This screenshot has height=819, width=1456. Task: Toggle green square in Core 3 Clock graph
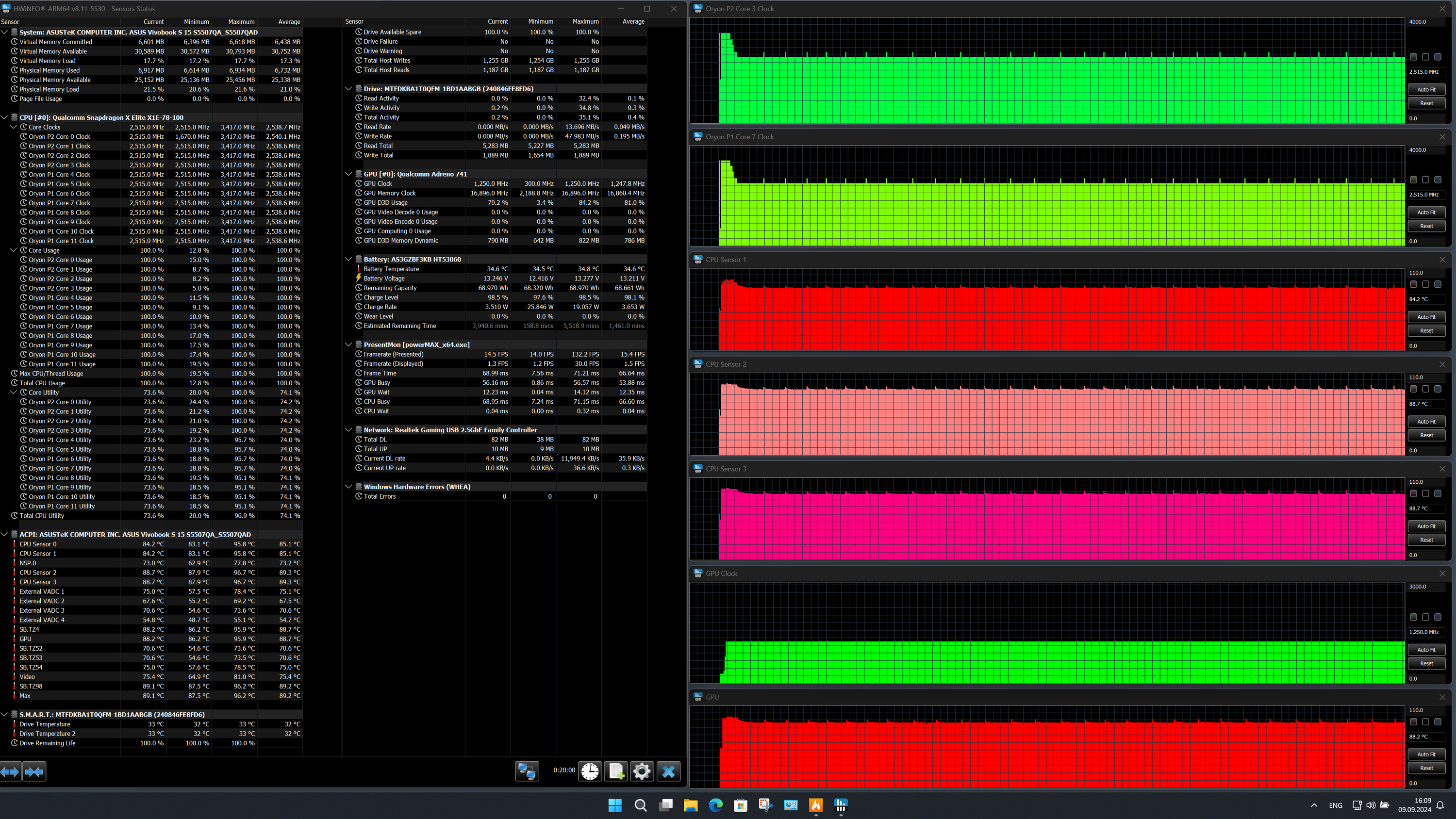pos(1413,57)
